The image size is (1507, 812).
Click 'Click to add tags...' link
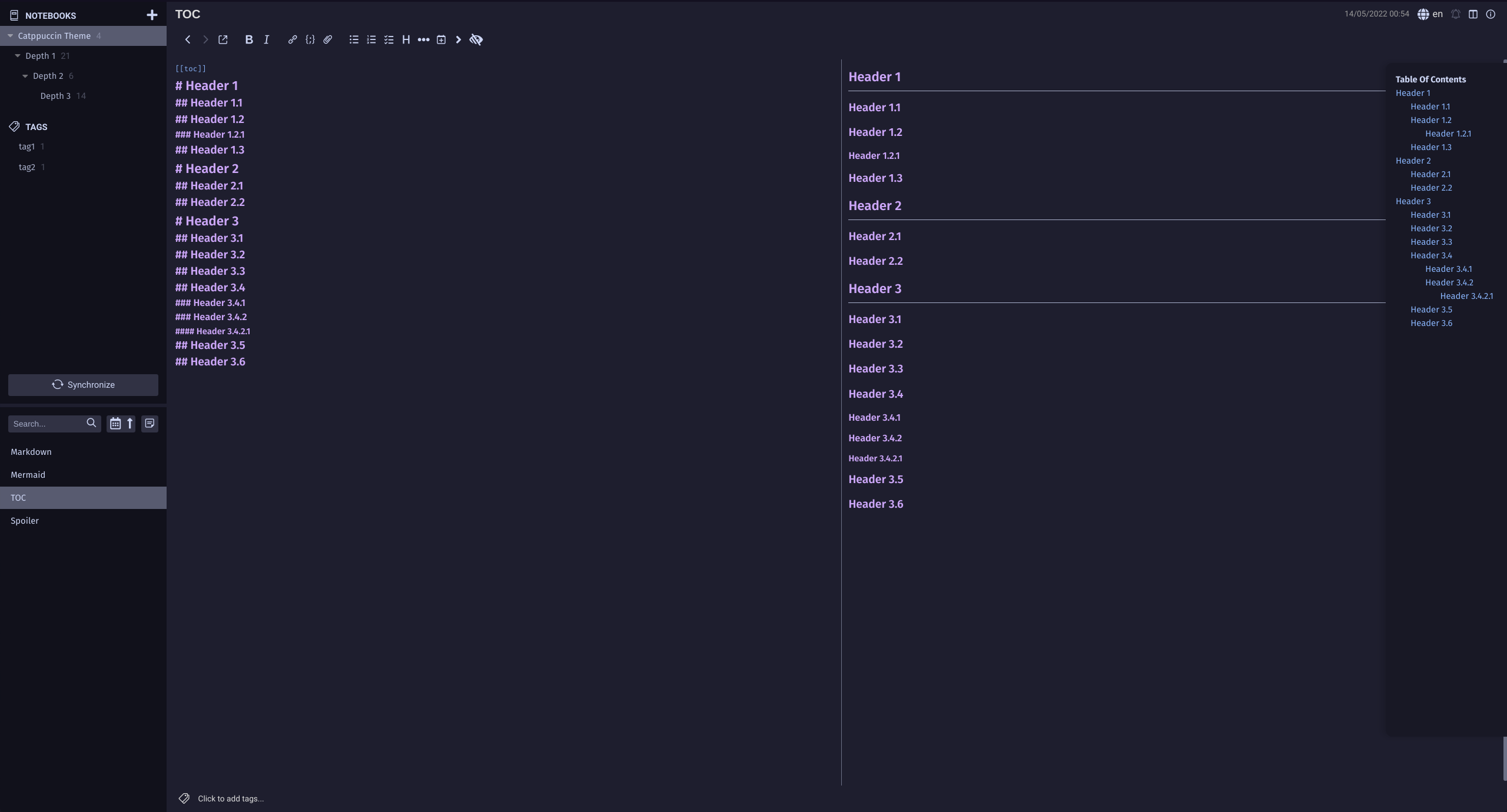pyautogui.click(x=230, y=798)
